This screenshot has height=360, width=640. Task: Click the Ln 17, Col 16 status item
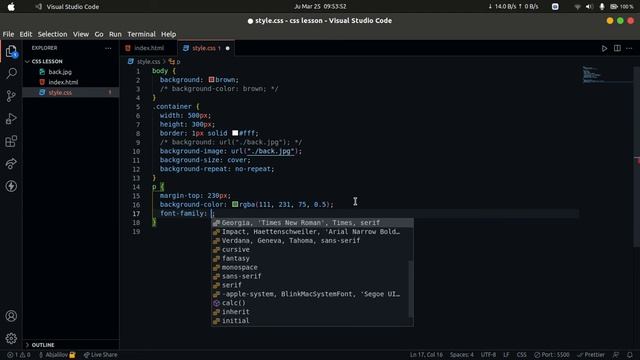pyautogui.click(x=426, y=355)
